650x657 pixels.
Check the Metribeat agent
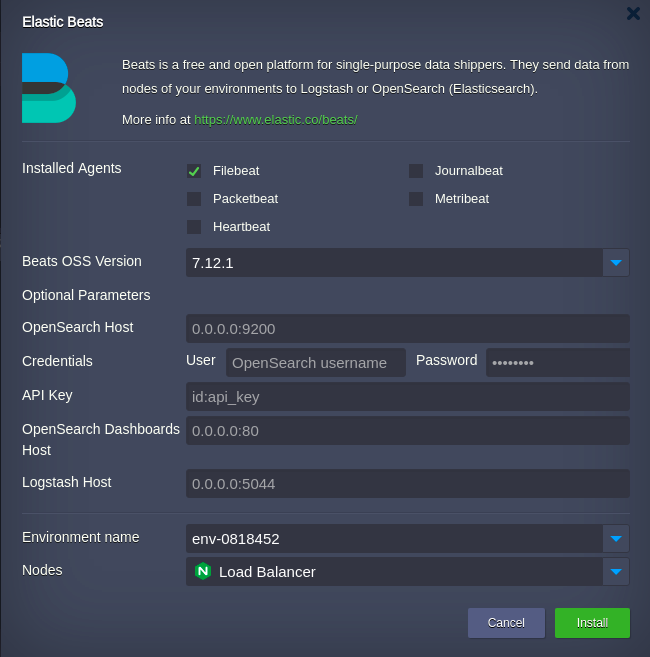pyautogui.click(x=416, y=199)
